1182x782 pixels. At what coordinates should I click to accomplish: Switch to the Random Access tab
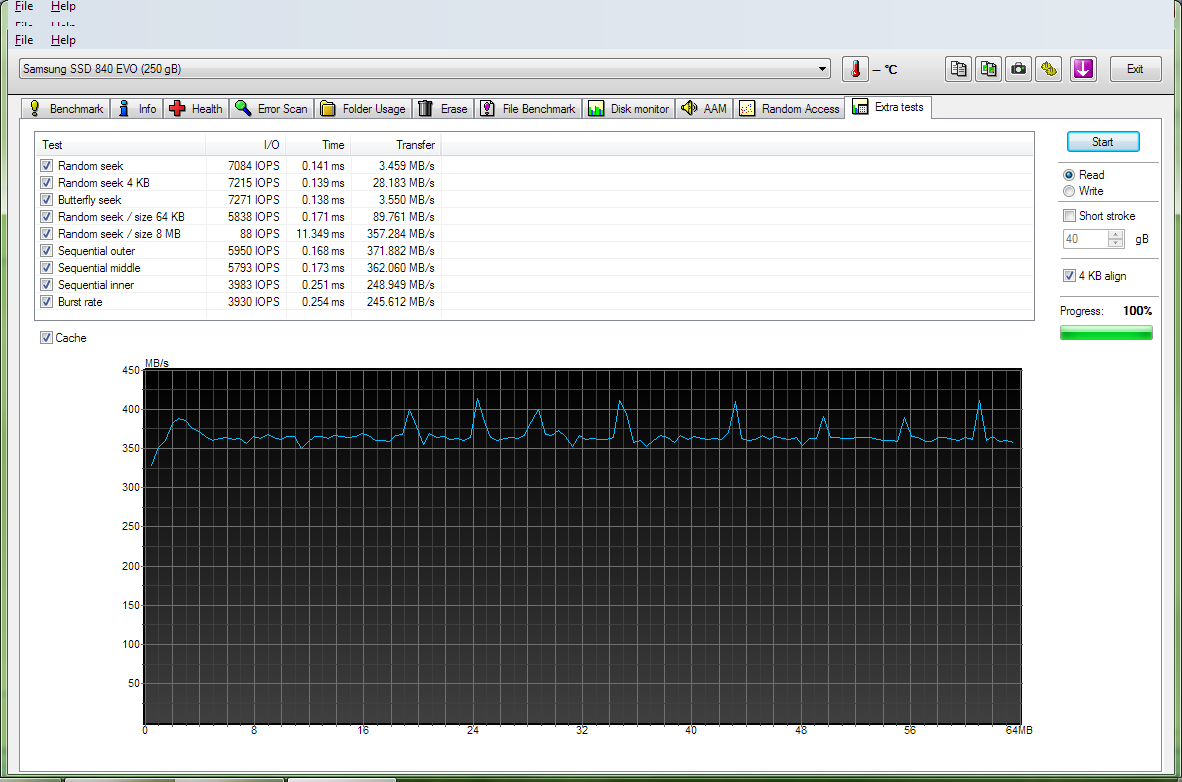(789, 109)
